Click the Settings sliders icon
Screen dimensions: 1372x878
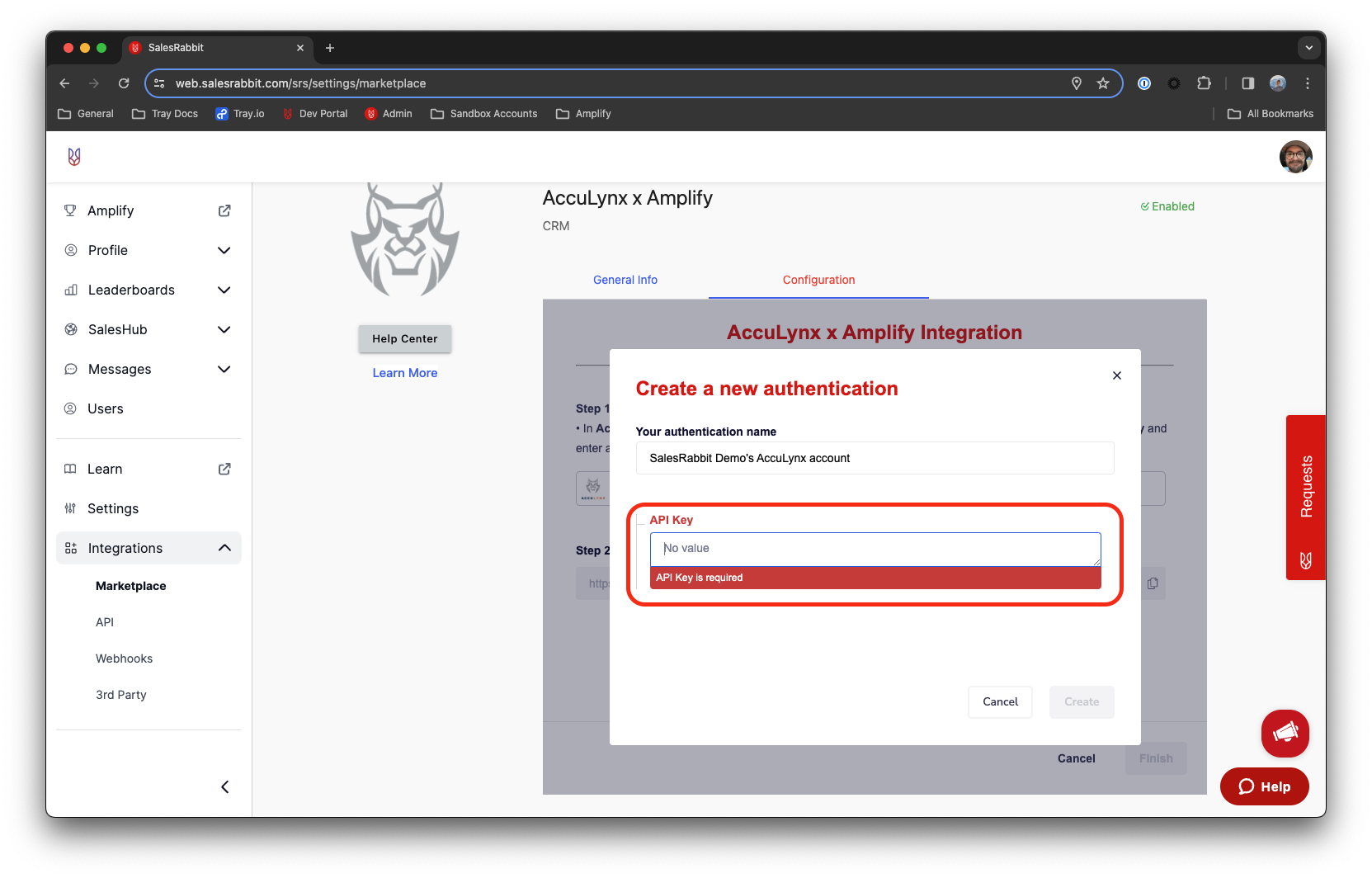point(70,508)
